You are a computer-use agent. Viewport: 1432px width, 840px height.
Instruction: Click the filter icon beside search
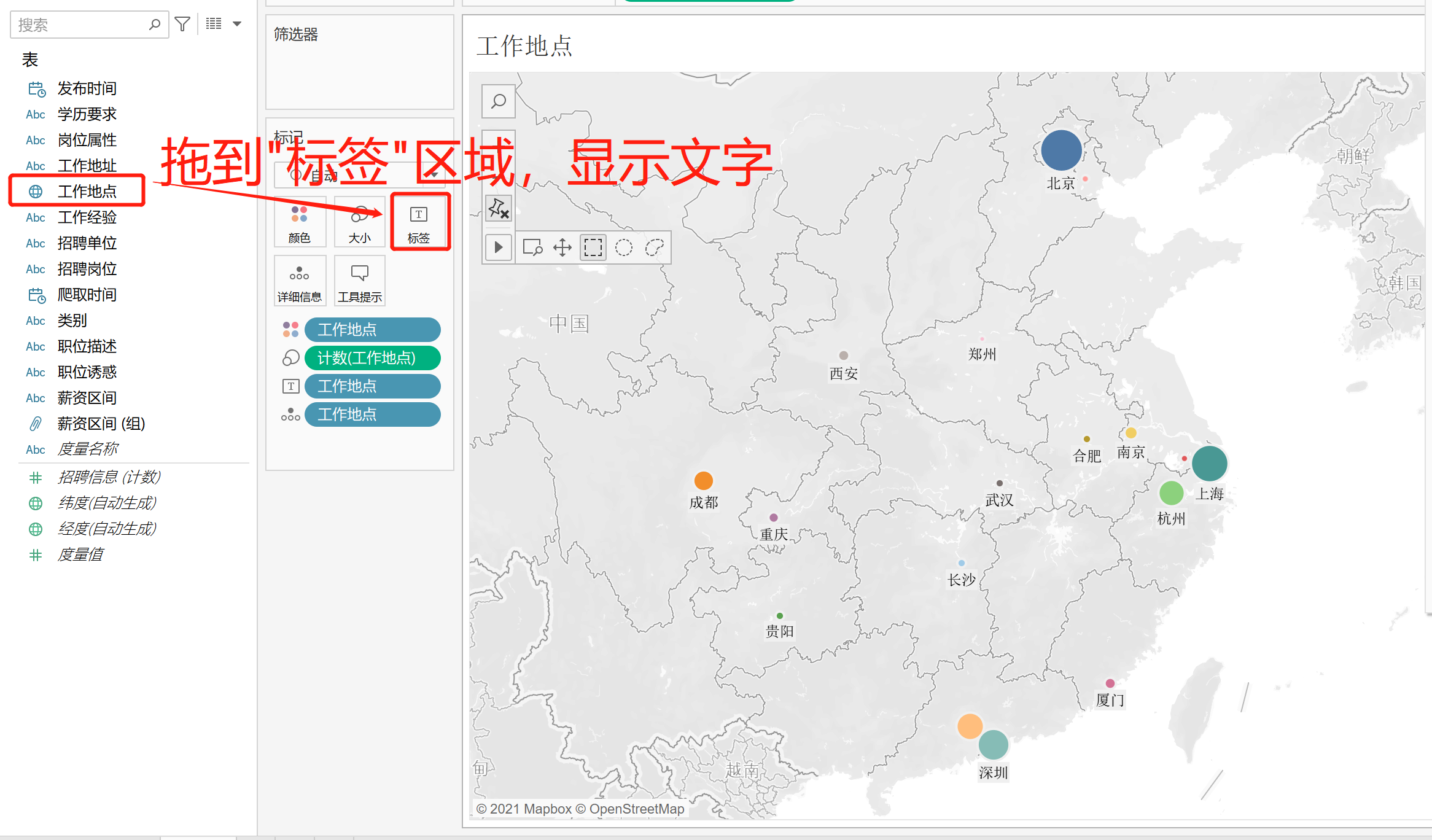(182, 25)
